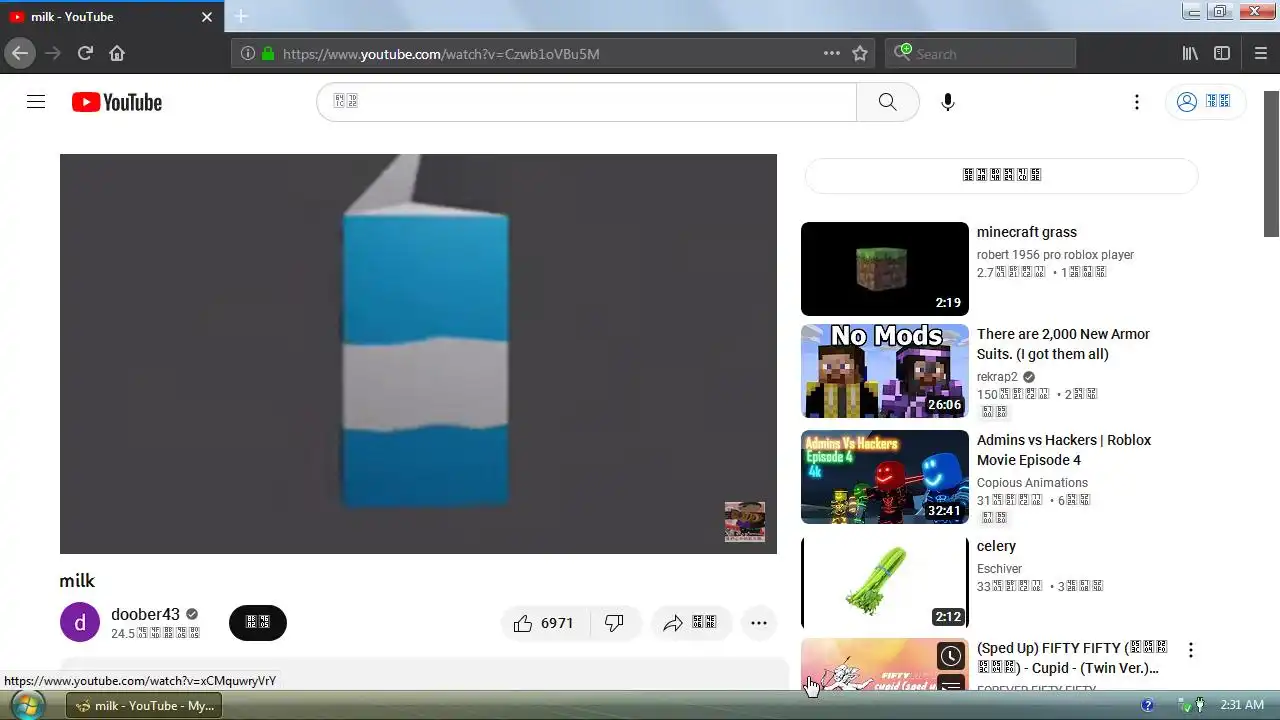Open Copious Animations channel name
Viewport: 1280px width, 720px height.
pos(1032,483)
